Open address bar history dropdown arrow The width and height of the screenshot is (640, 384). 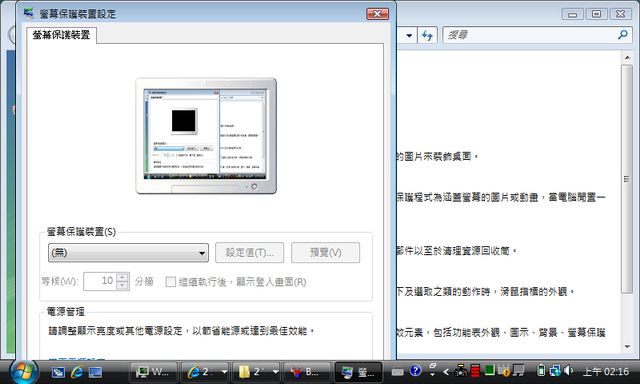pos(409,35)
